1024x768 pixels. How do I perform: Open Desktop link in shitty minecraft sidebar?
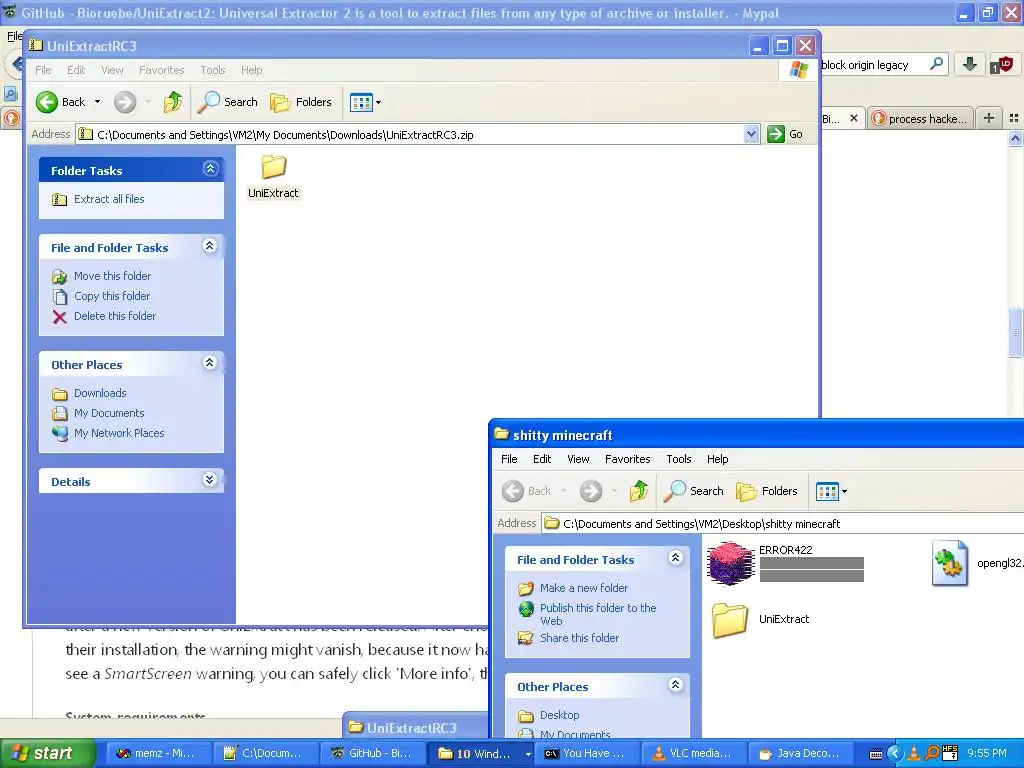point(560,715)
